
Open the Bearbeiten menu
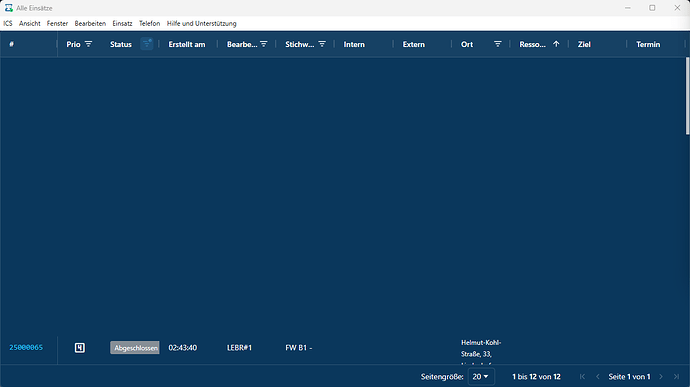pos(90,23)
